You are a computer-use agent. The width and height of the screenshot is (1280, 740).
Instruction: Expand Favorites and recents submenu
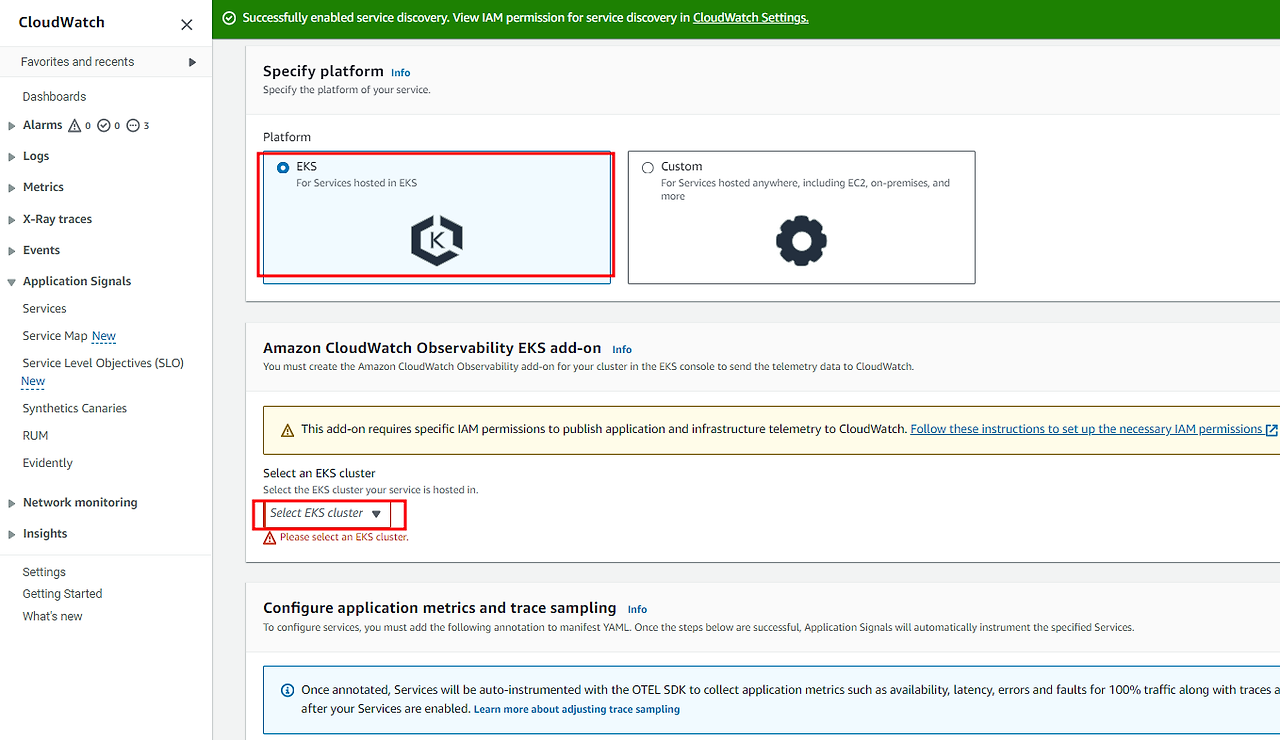[x=192, y=62]
